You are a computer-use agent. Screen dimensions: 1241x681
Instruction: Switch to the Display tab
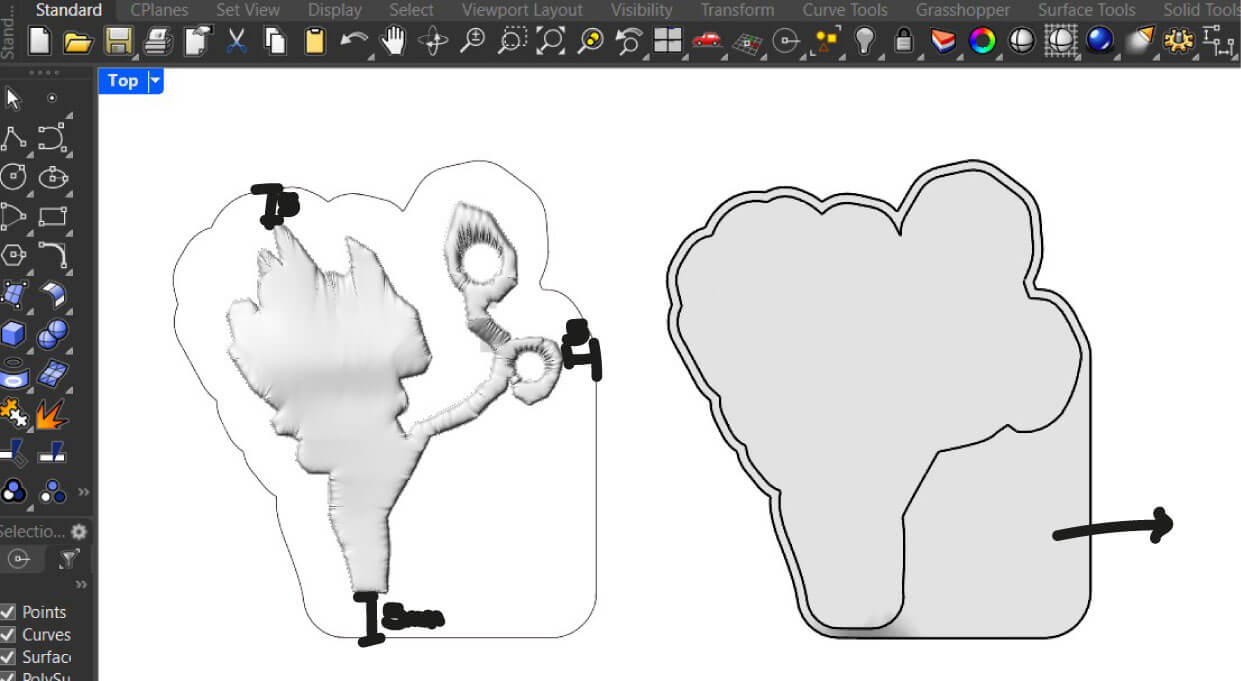coord(335,10)
